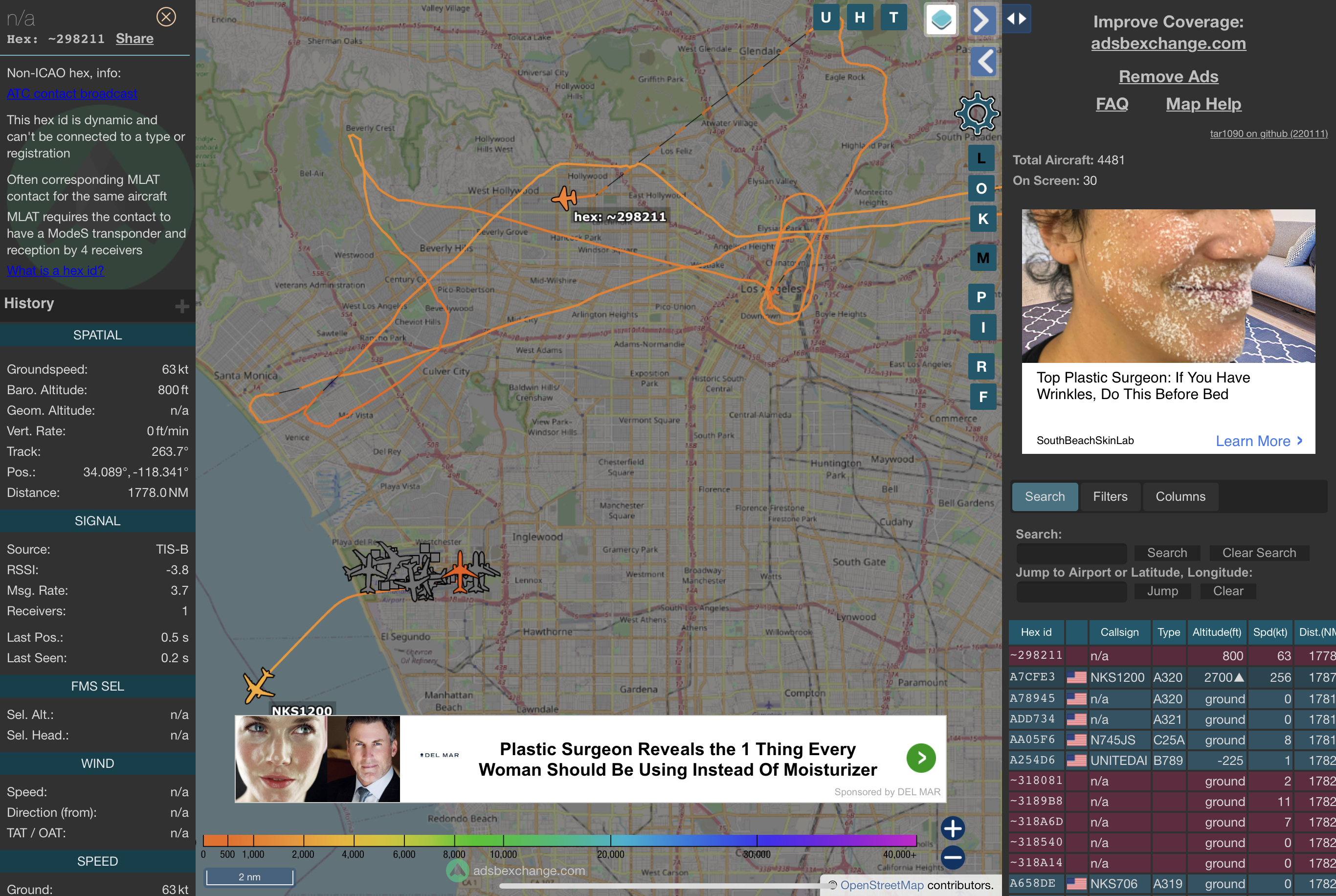This screenshot has height=896, width=1336.
Task: Click the green arrow on banner ad
Action: [x=920, y=758]
